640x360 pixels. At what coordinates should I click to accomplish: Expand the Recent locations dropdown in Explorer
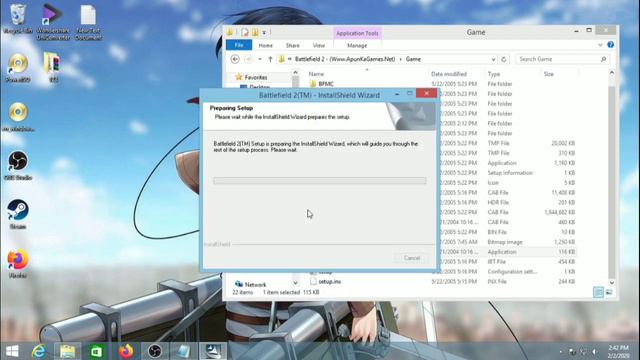tap(260, 59)
